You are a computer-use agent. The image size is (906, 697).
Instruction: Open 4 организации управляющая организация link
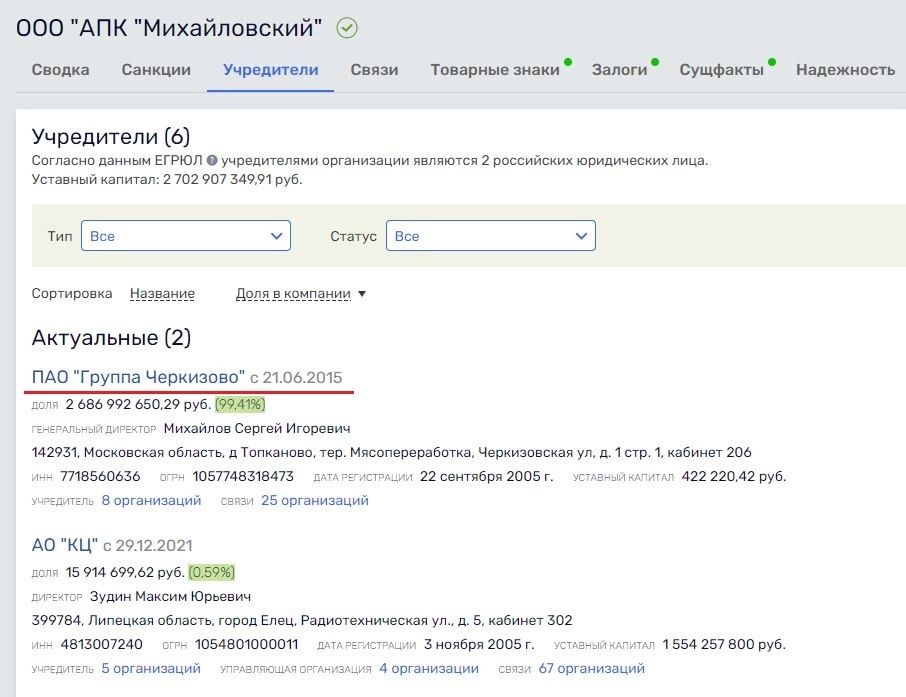429,669
